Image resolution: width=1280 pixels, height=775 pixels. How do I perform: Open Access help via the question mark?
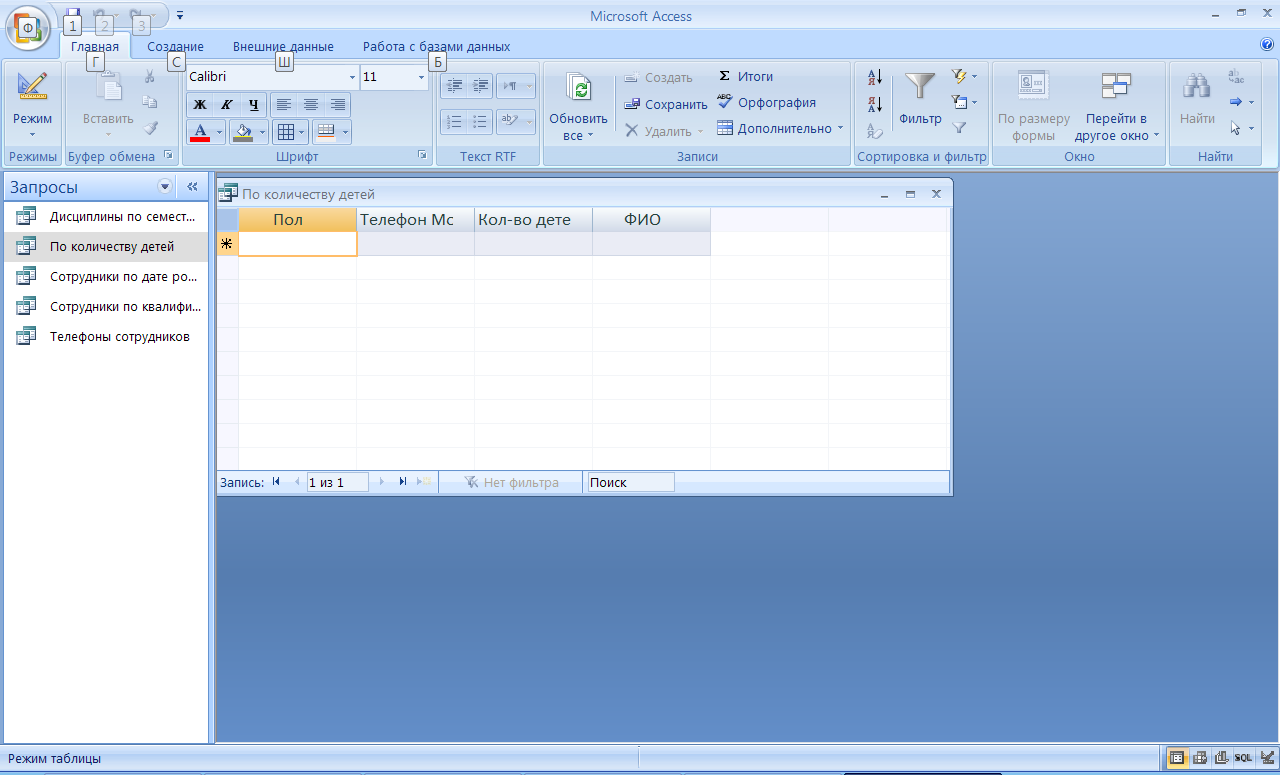pyautogui.click(x=1268, y=45)
